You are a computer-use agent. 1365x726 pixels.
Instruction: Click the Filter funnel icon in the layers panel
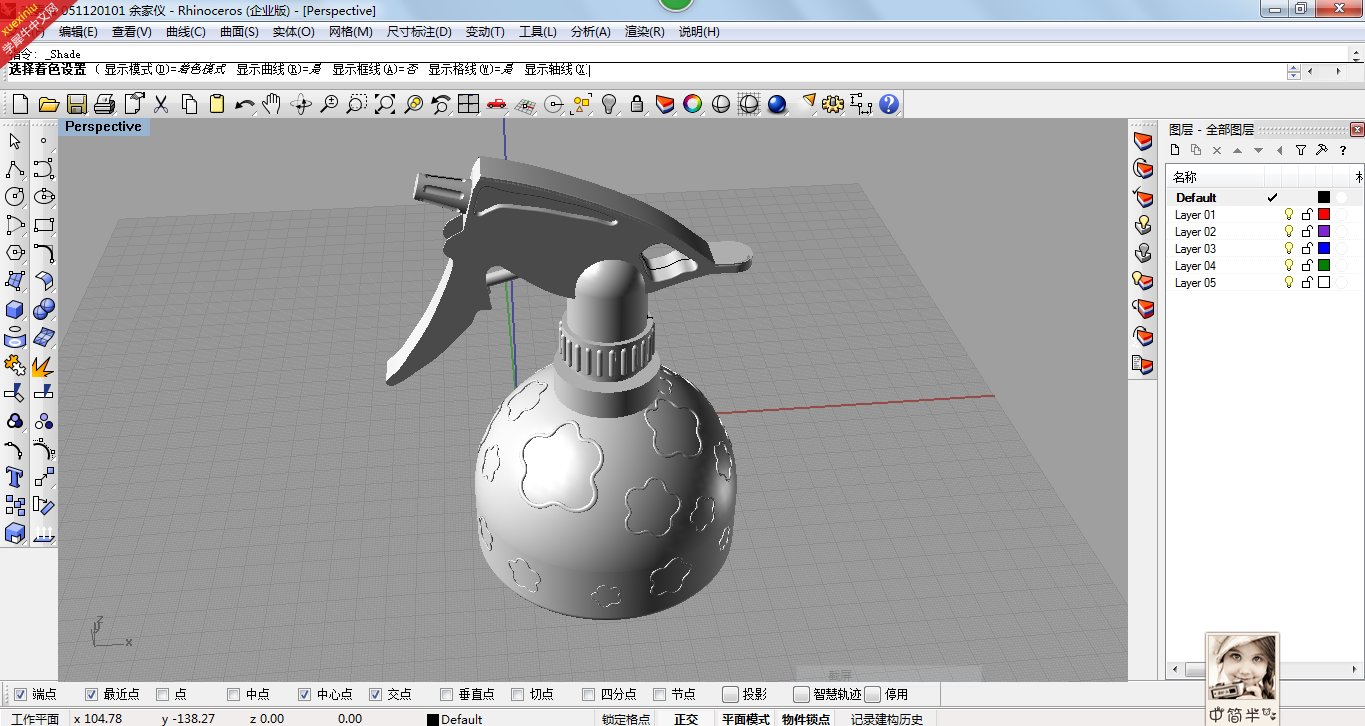click(1300, 150)
